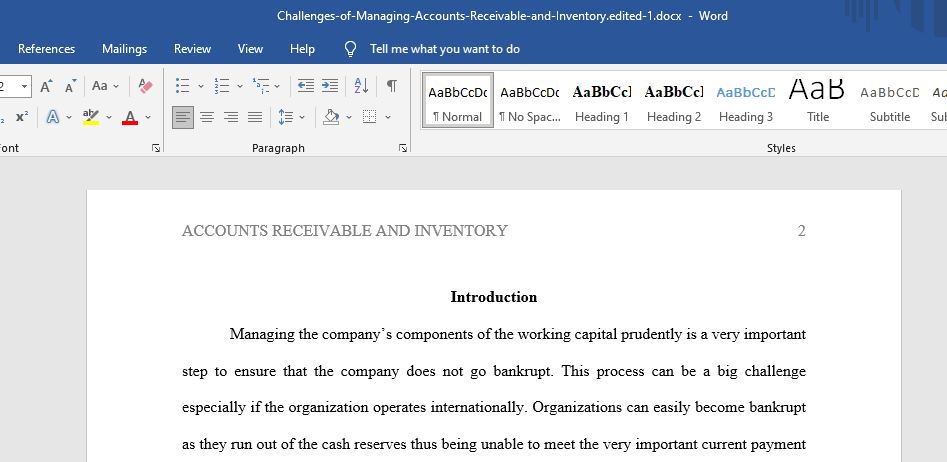Open the Review ribbon tab
The image size is (947, 462).
[x=193, y=49]
